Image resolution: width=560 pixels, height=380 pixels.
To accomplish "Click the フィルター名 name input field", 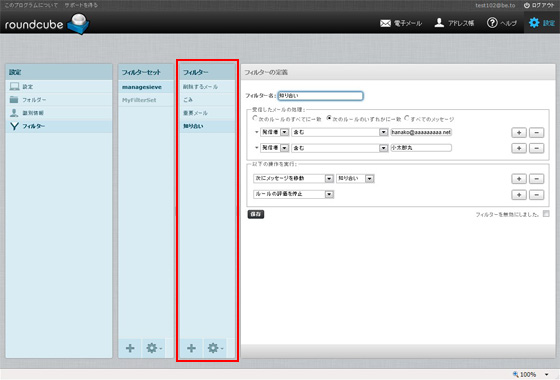I will 320,96.
